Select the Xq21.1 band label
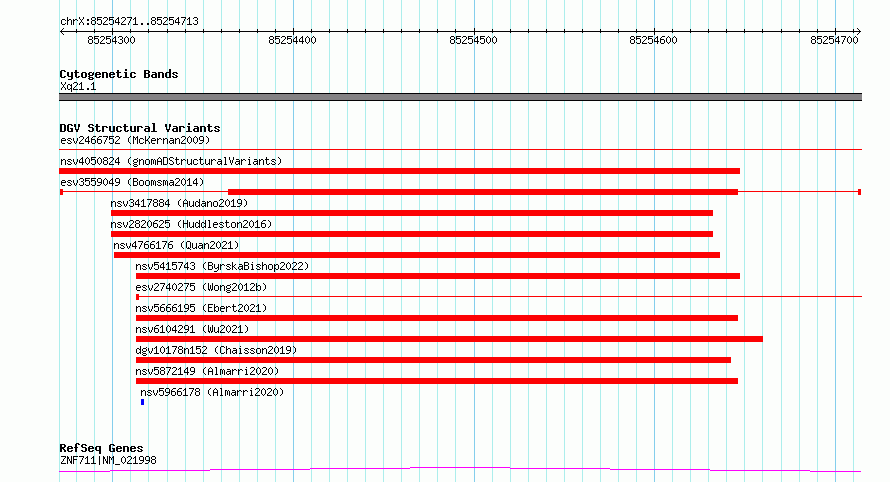The image size is (890, 482). click(x=78, y=86)
